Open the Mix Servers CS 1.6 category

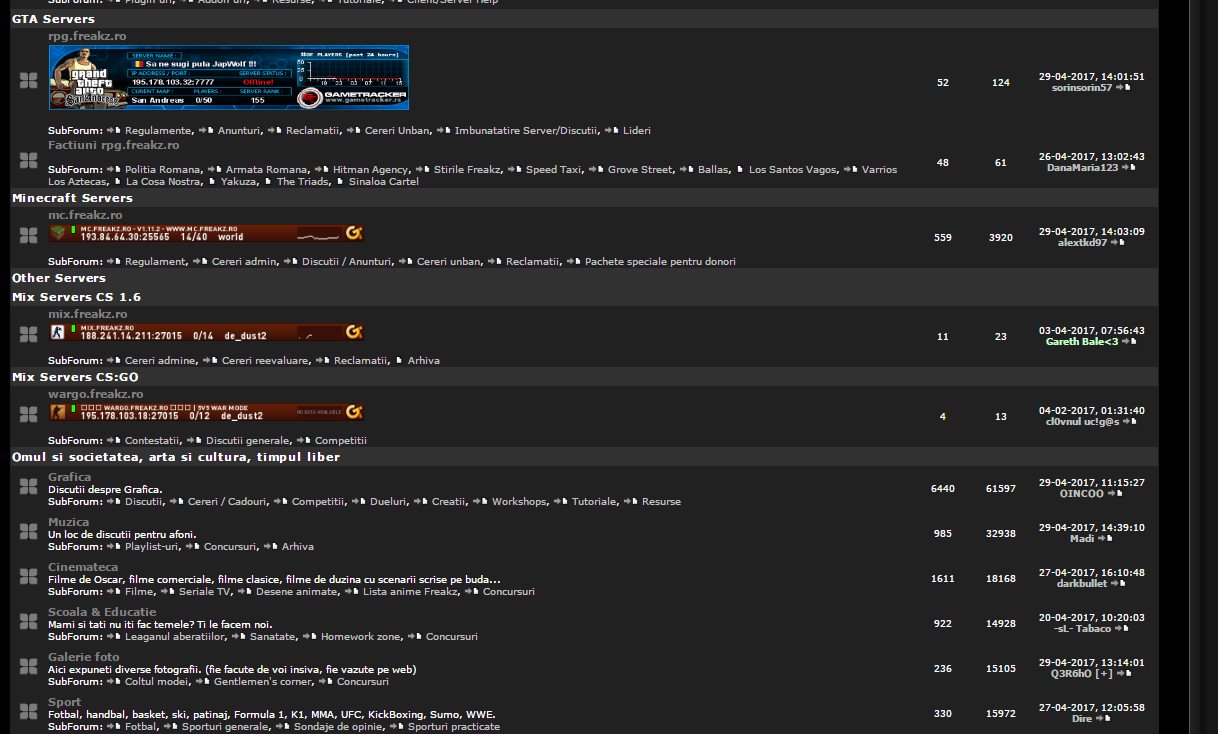[76, 297]
